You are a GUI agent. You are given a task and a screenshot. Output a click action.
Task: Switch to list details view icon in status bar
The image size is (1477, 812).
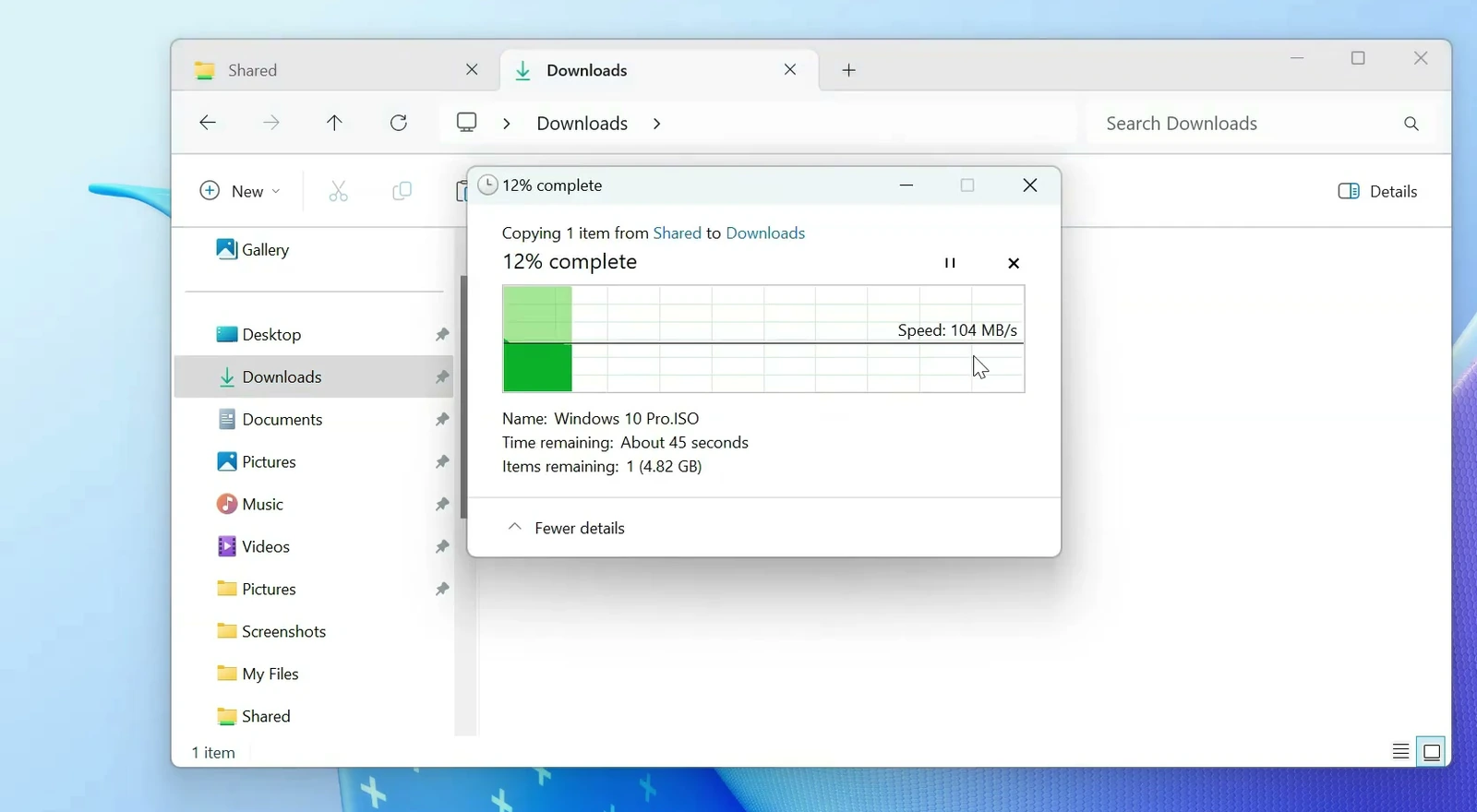click(1400, 752)
